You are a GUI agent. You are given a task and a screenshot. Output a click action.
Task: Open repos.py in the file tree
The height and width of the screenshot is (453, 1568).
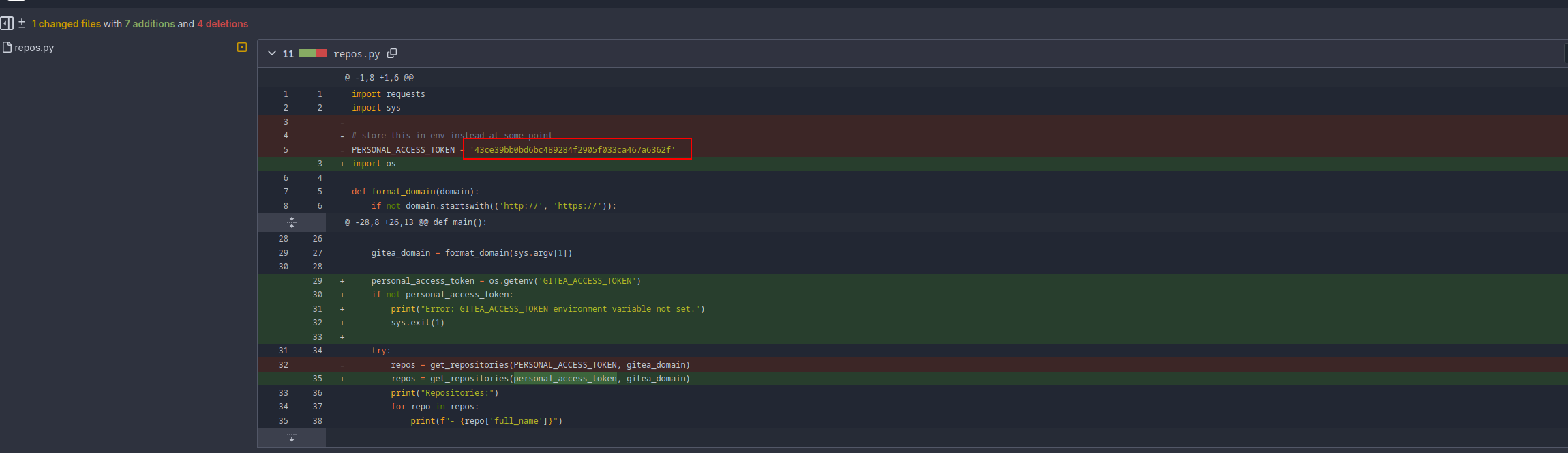click(x=34, y=48)
